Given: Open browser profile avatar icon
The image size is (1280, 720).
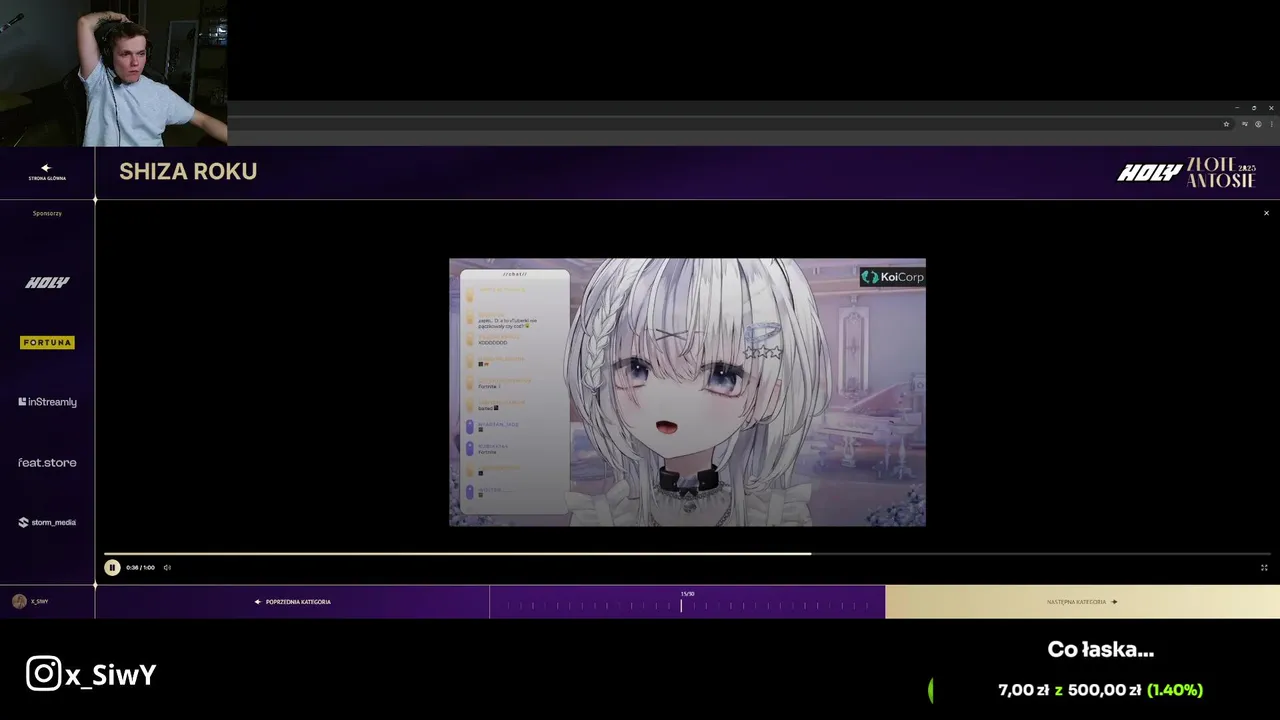Looking at the screenshot, I should pyautogui.click(x=1258, y=124).
